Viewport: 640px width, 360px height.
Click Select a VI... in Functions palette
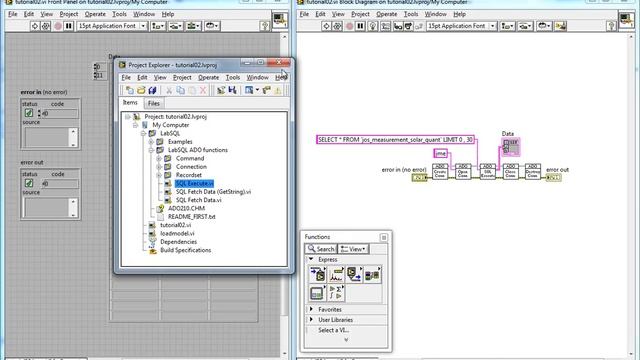click(x=333, y=330)
